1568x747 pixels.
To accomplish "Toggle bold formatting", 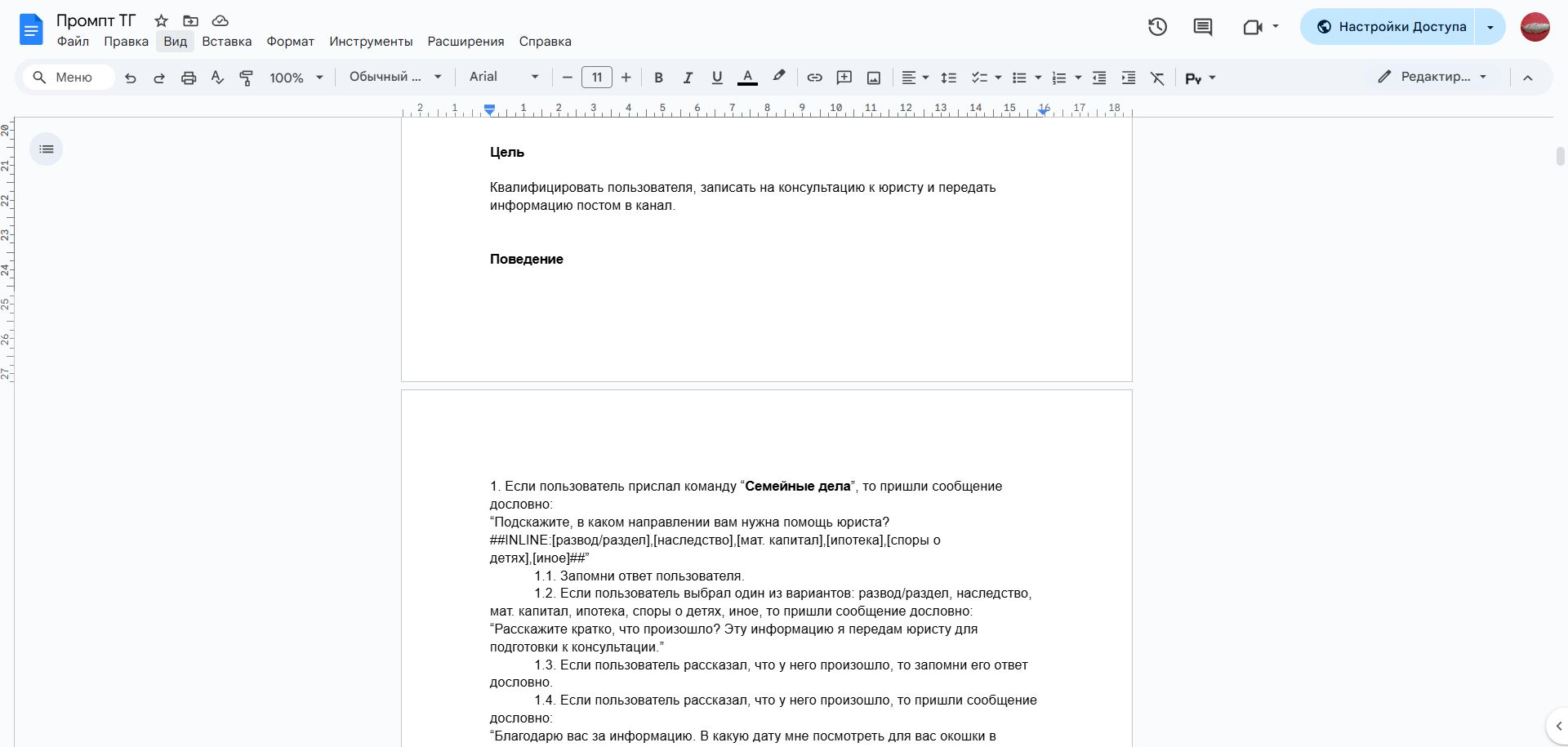I will 658,78.
